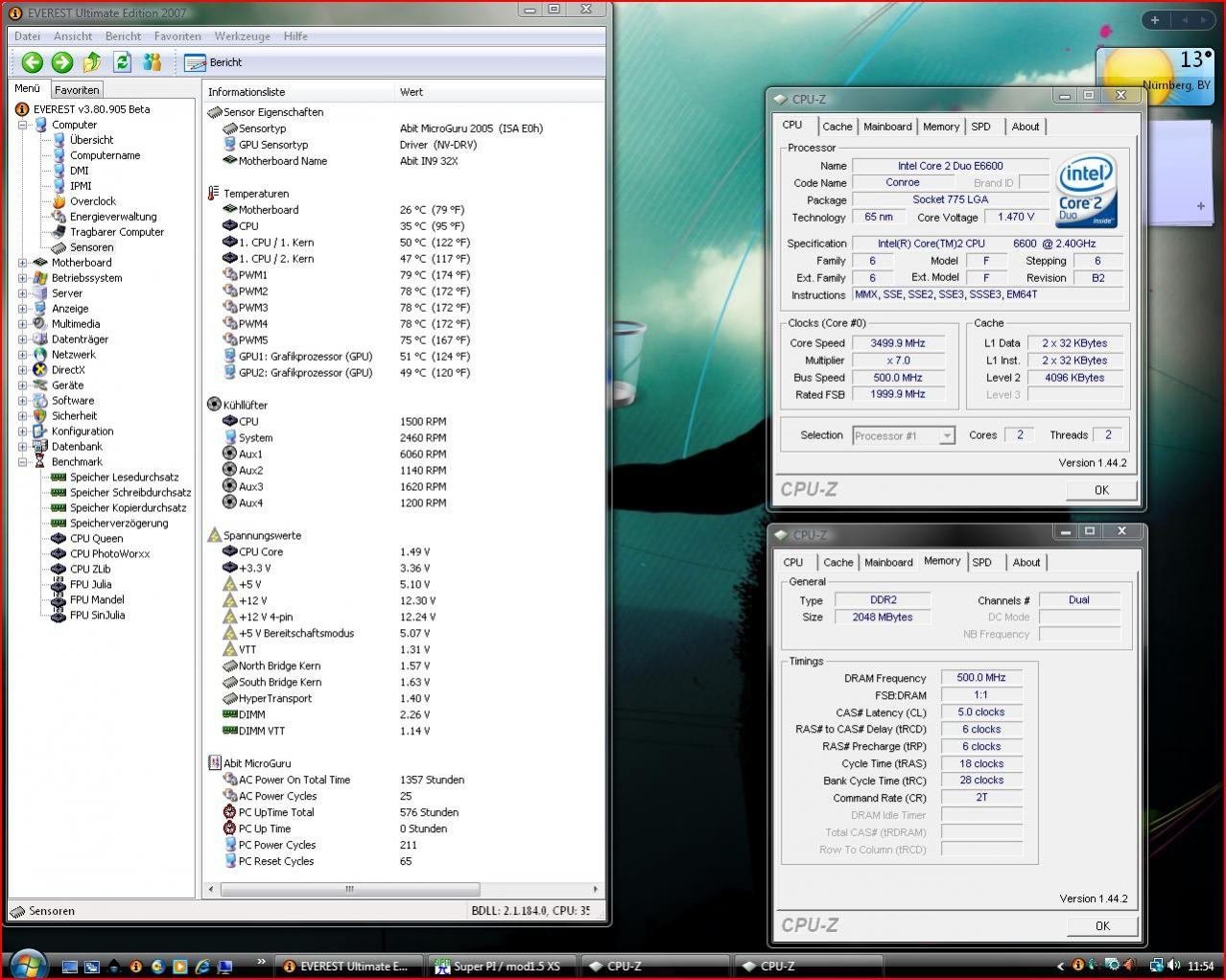Expand the Motherboard tree node
This screenshot has width=1226, height=980.
(22, 263)
